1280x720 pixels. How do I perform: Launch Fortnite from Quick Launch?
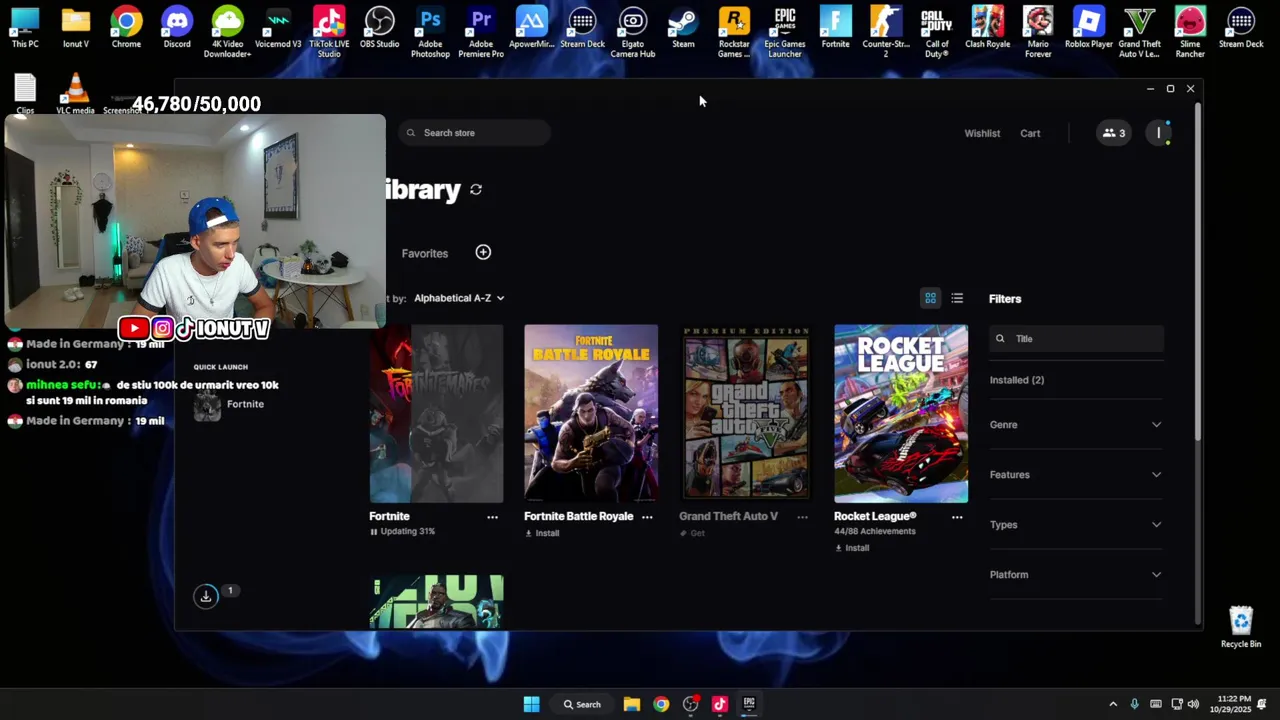pyautogui.click(x=230, y=404)
